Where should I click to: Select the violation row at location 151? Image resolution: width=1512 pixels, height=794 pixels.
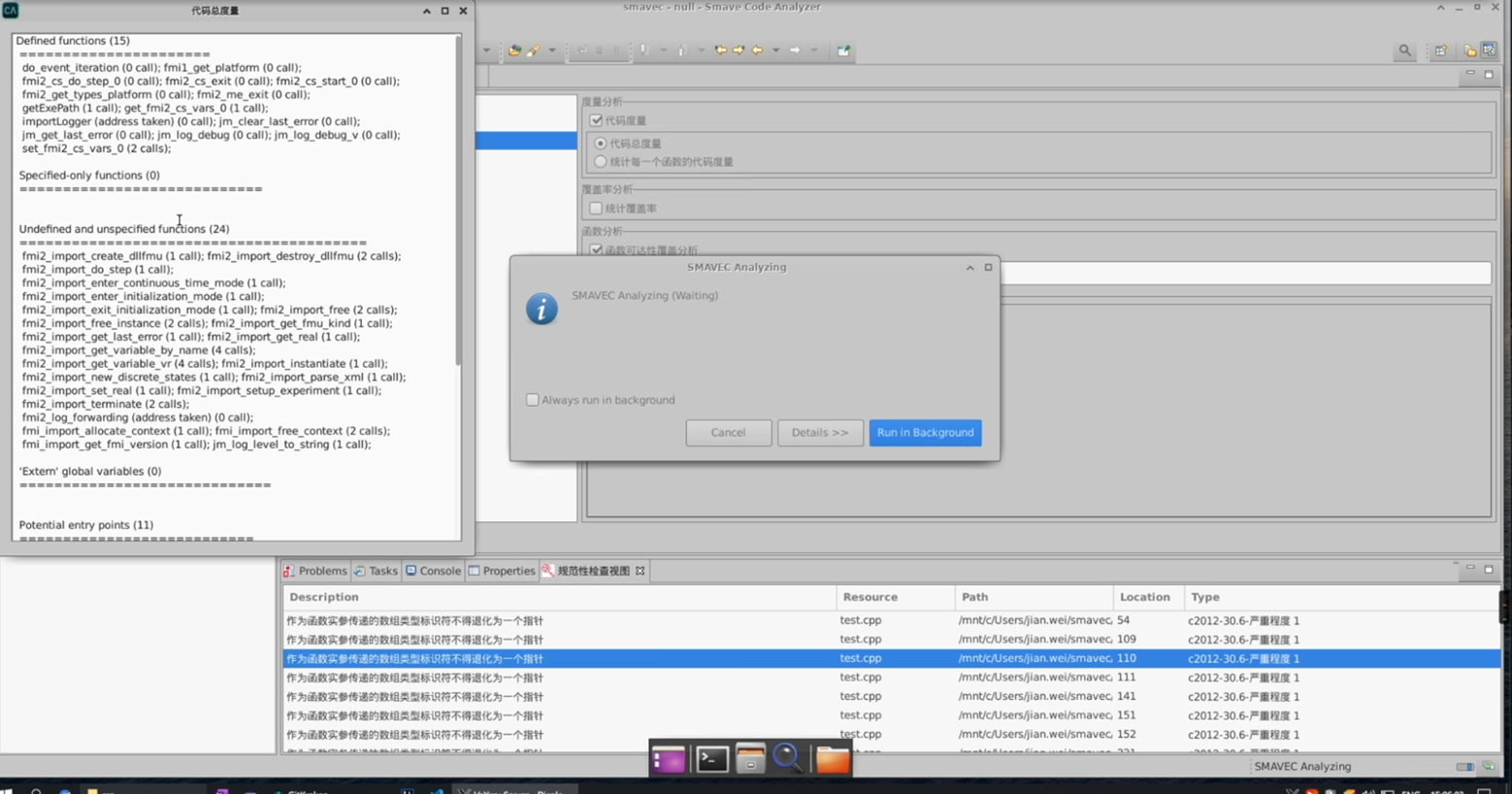point(891,715)
